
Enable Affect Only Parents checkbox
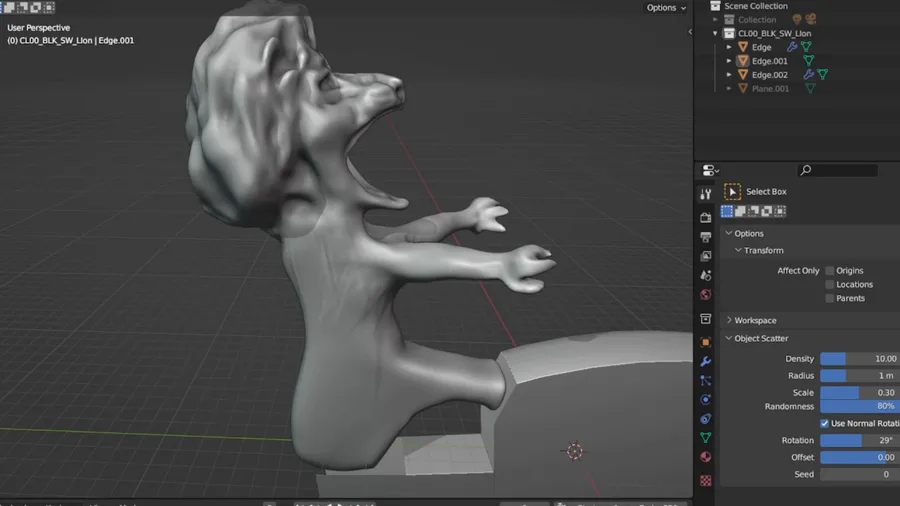coord(829,298)
